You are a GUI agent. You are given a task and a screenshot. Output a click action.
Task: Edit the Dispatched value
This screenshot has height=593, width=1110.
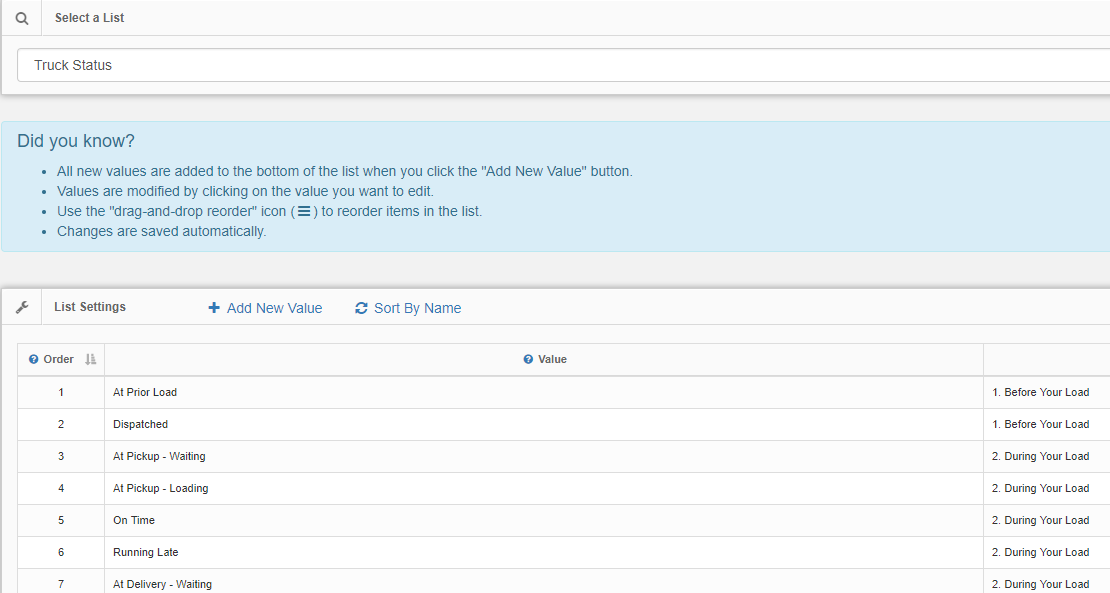click(140, 424)
